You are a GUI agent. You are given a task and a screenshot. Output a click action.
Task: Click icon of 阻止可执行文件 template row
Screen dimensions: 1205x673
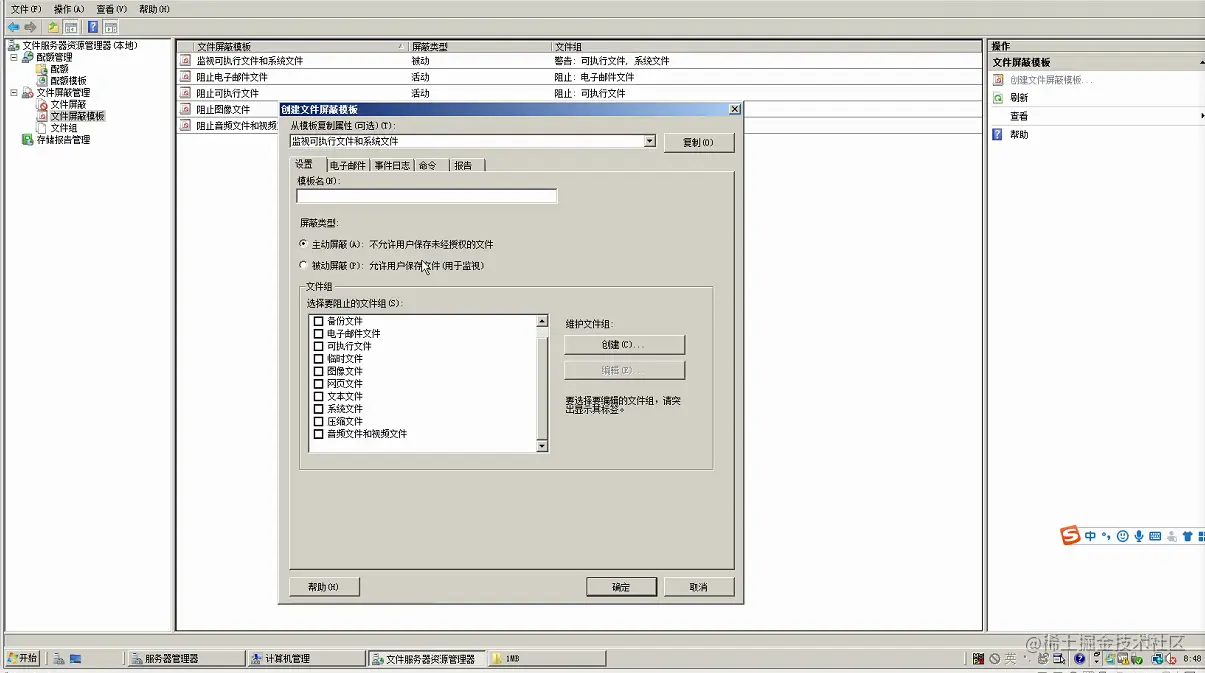185,93
